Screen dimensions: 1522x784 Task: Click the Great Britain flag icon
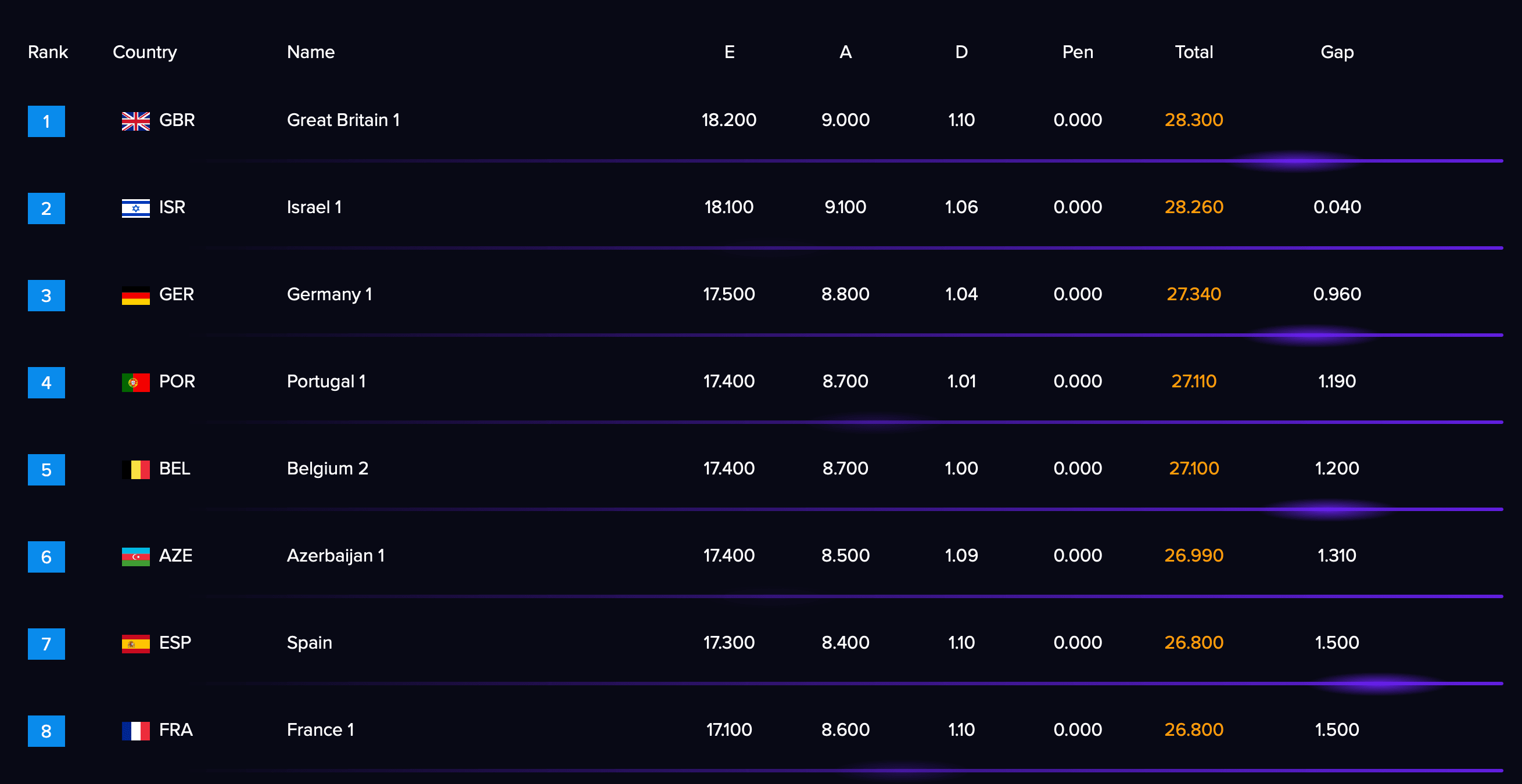[136, 121]
